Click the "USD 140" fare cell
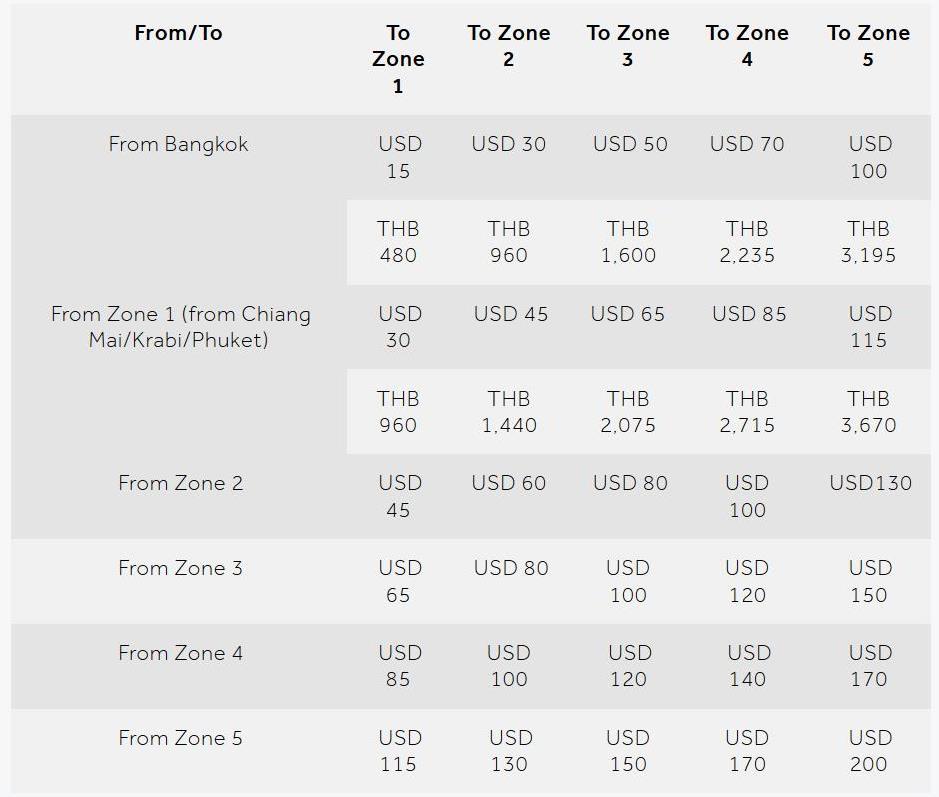This screenshot has width=939, height=797. (x=748, y=666)
